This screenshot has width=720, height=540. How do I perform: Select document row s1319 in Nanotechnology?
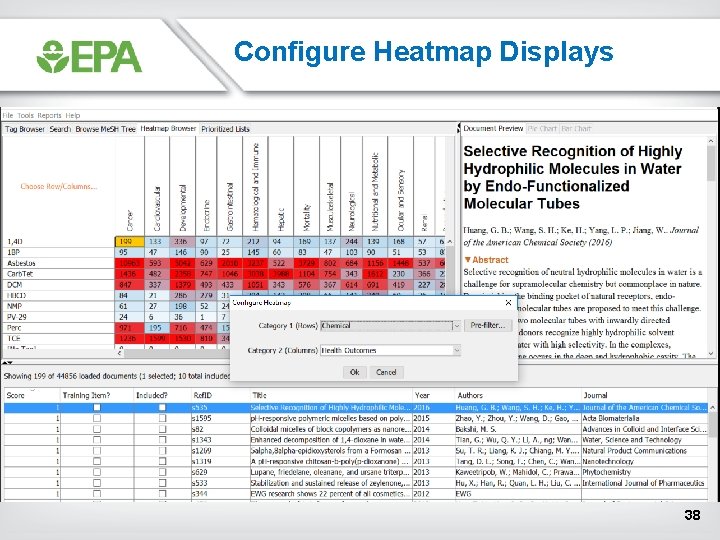pos(356,461)
